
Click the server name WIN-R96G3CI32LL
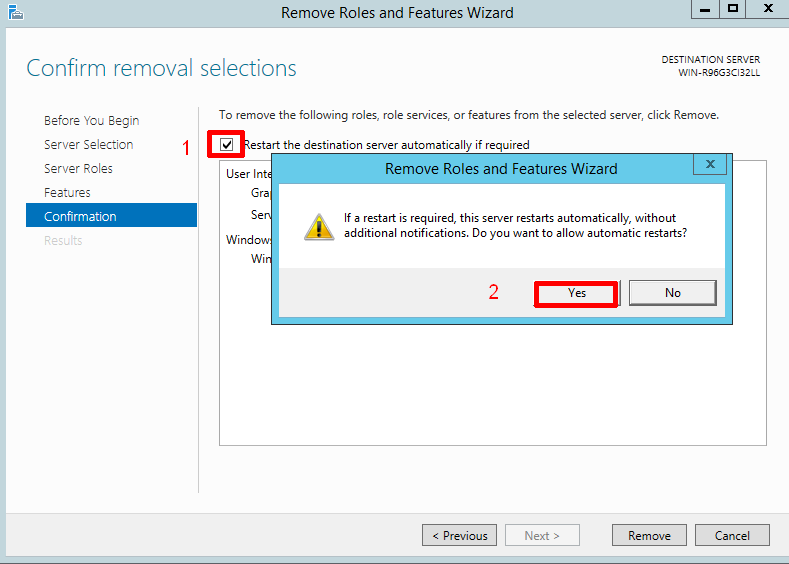pos(719,73)
